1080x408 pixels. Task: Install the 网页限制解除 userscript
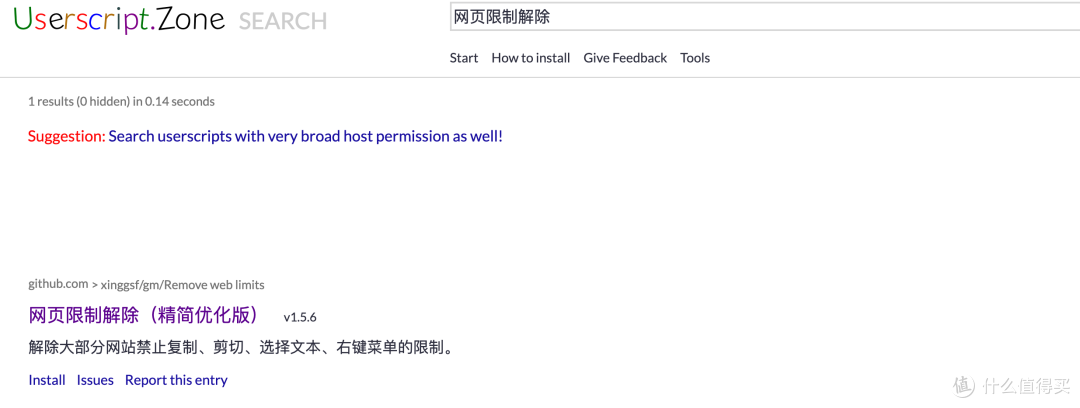47,380
